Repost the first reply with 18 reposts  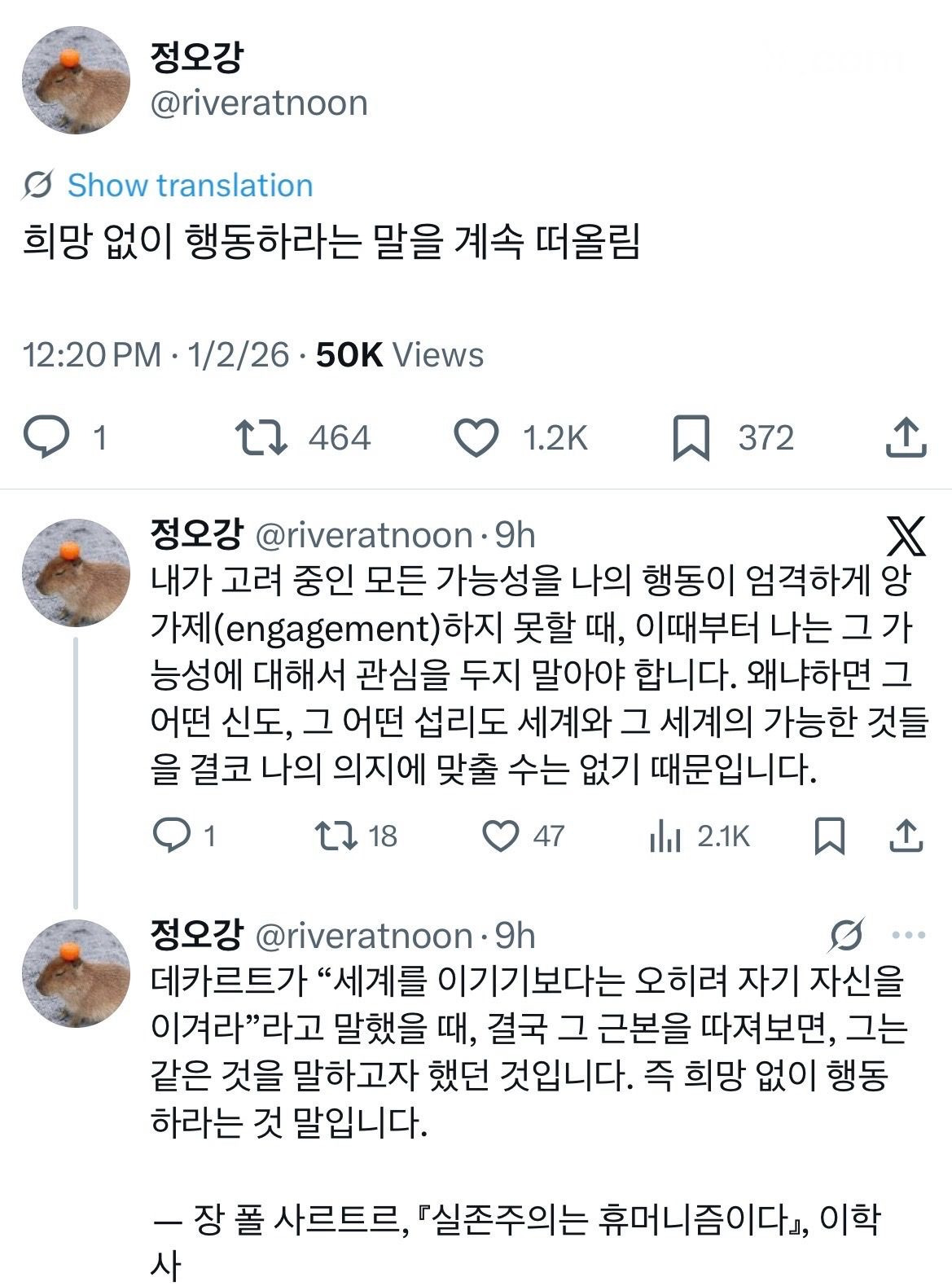pos(336,836)
